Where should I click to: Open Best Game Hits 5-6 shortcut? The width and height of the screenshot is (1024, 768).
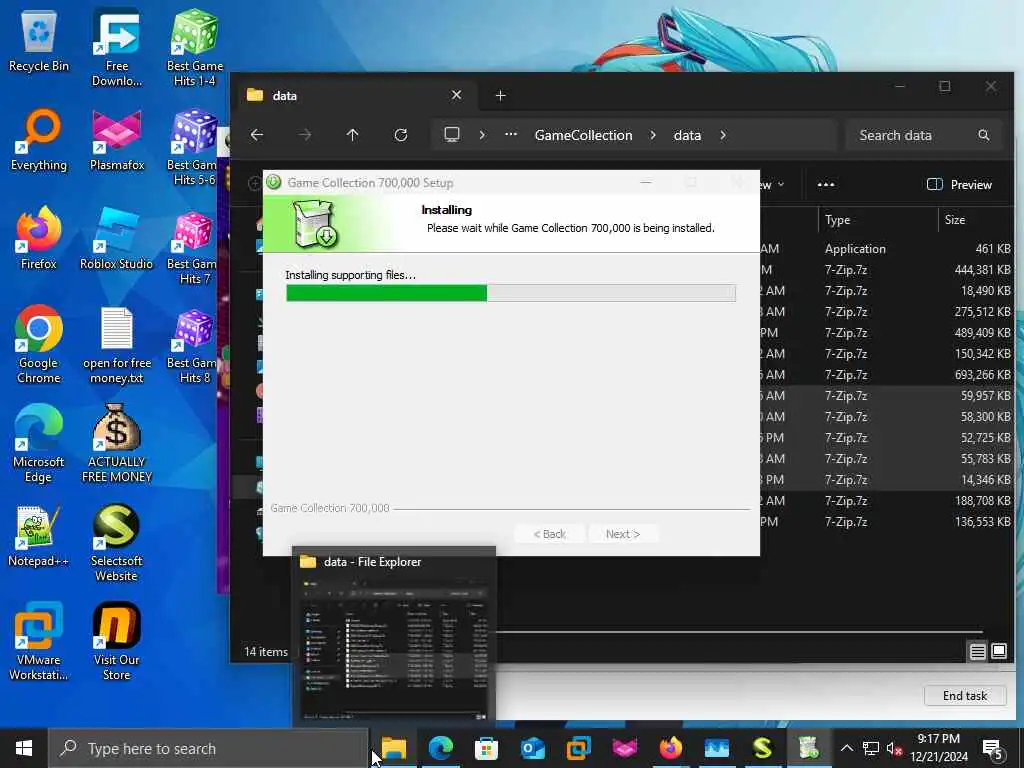click(x=193, y=148)
